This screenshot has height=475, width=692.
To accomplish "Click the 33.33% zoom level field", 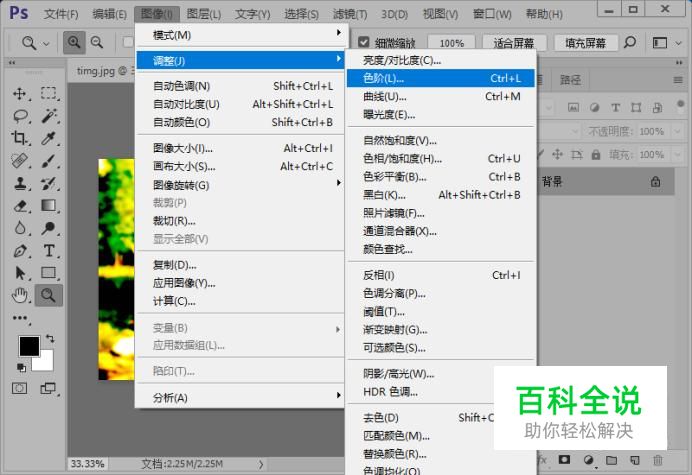I will click(87, 464).
